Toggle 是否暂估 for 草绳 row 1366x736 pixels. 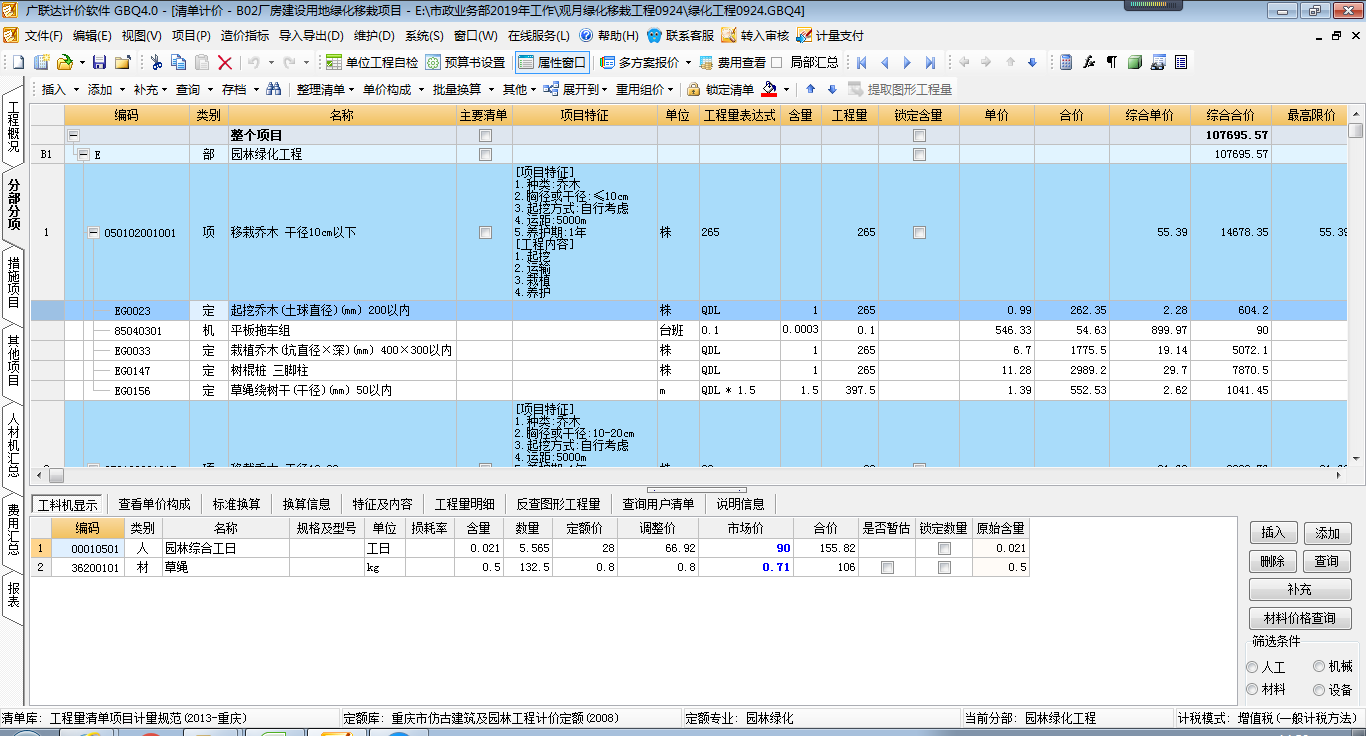(887, 567)
